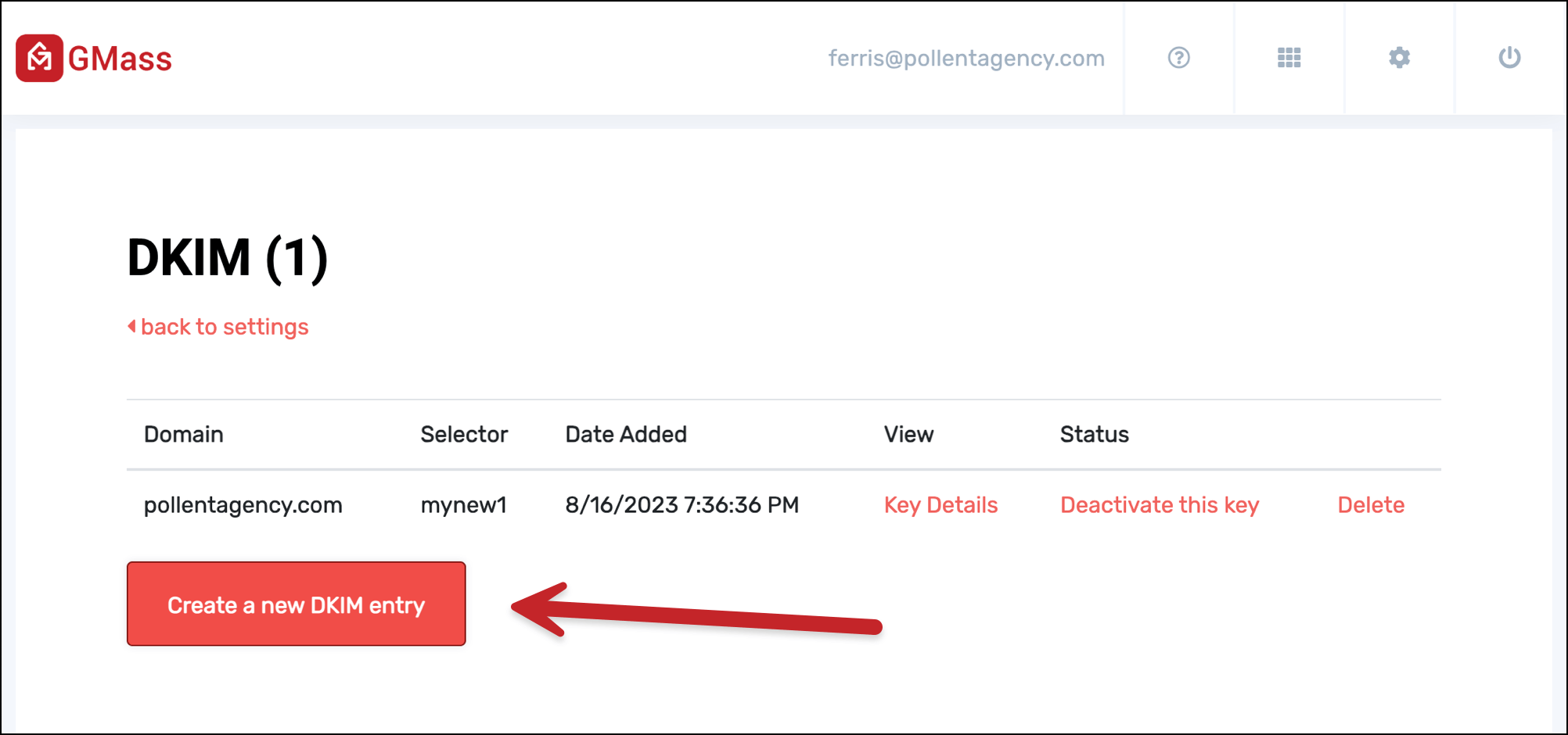The image size is (1568, 735).
Task: Delete the pollentagency.com DKIM entry
Action: pos(1371,505)
